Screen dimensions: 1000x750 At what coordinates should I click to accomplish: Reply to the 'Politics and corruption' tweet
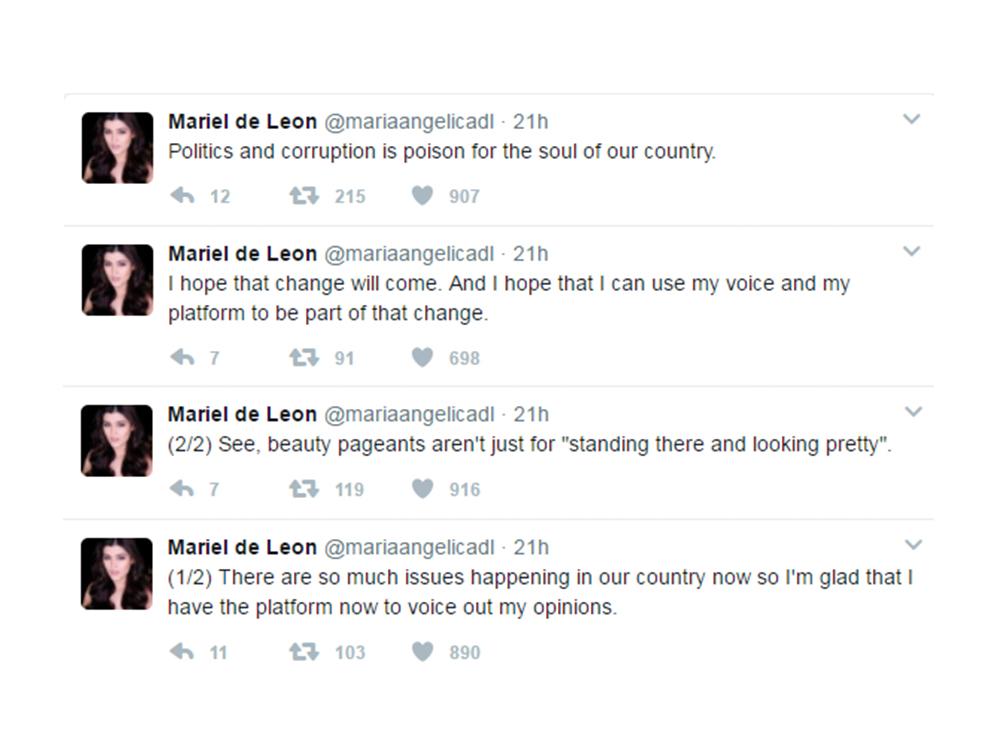tap(182, 196)
